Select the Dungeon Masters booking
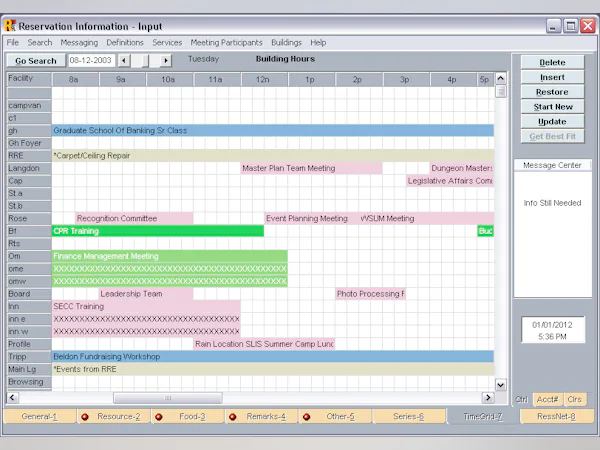Image resolution: width=600 pixels, height=450 pixels. pyautogui.click(x=461, y=168)
